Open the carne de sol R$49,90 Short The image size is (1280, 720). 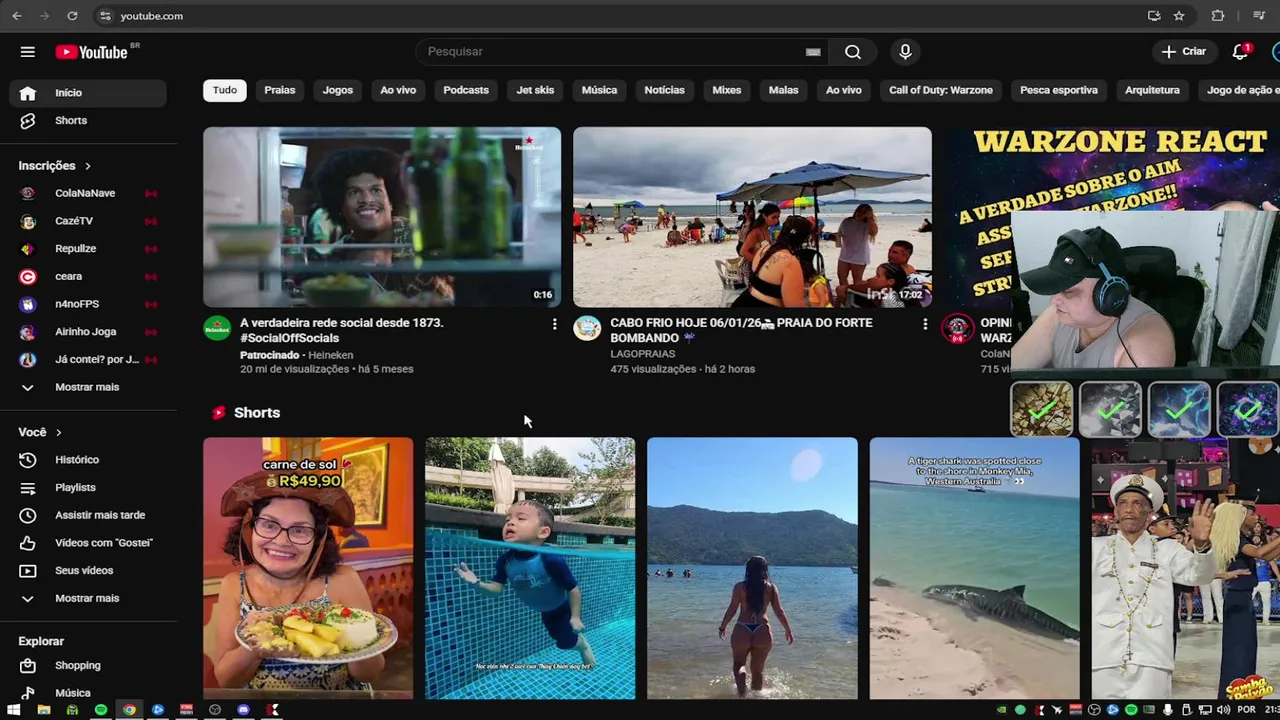point(308,568)
